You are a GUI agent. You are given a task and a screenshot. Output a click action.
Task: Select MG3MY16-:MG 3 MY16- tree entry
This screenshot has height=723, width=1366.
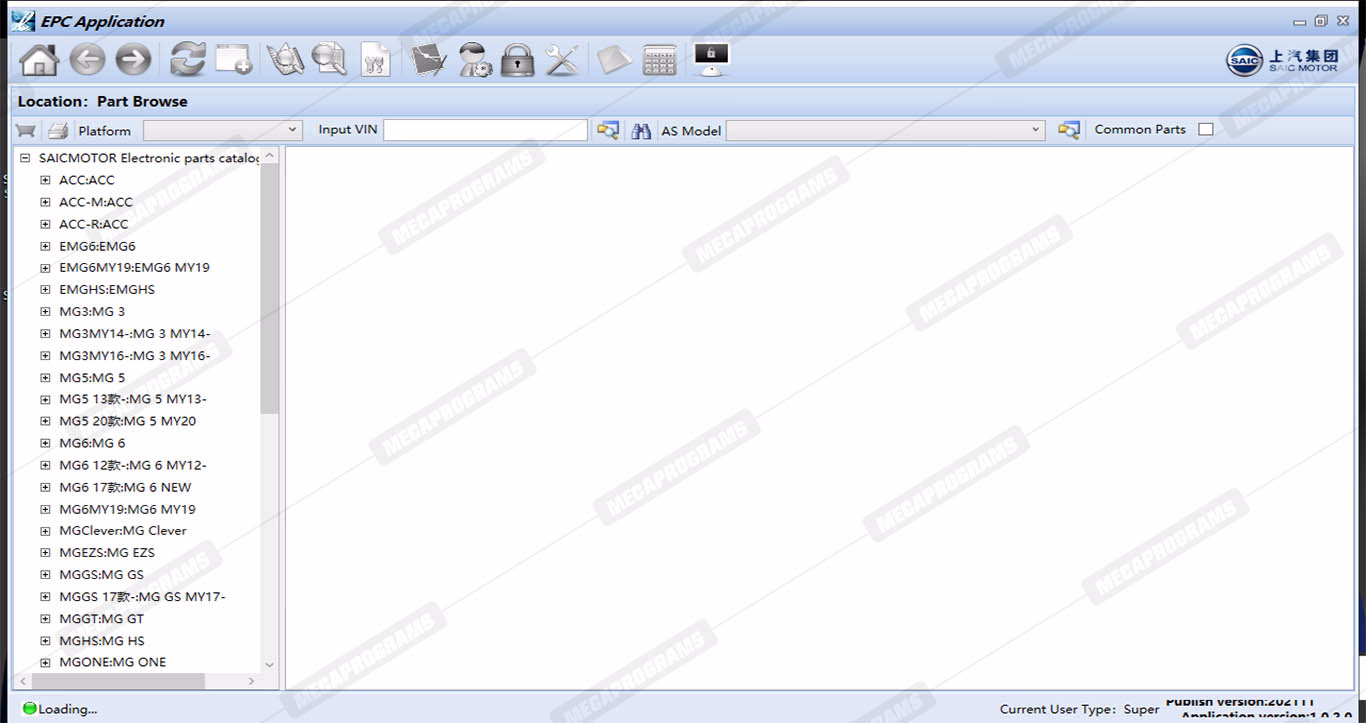(134, 355)
